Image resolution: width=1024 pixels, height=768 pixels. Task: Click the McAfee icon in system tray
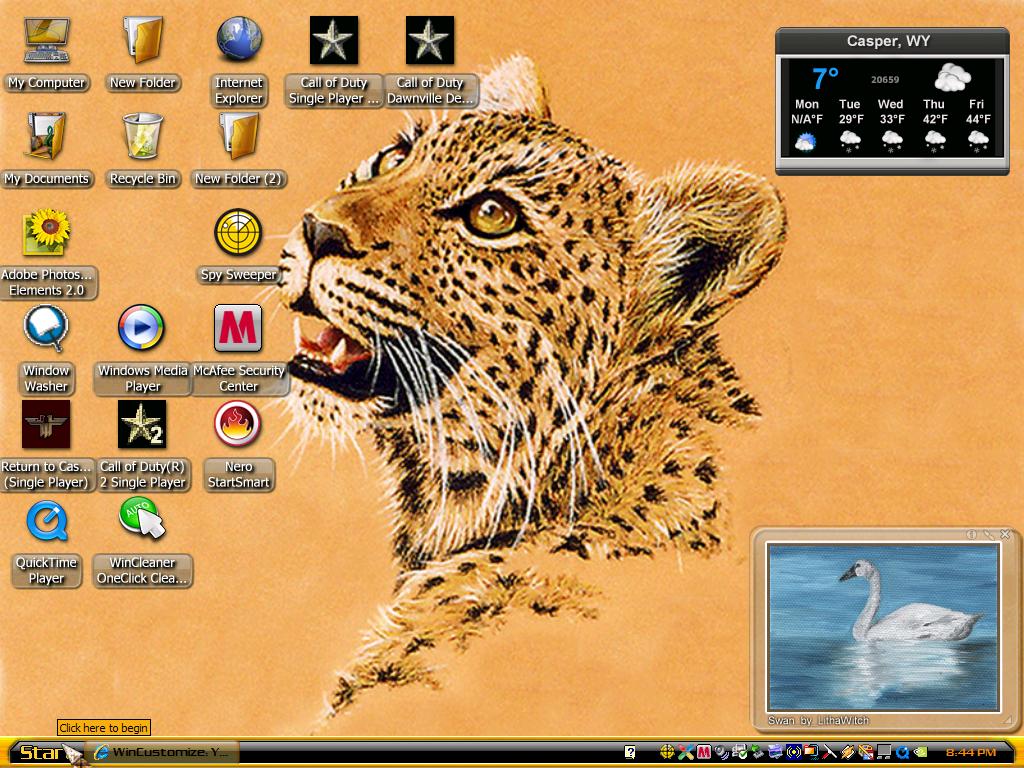[x=703, y=752]
